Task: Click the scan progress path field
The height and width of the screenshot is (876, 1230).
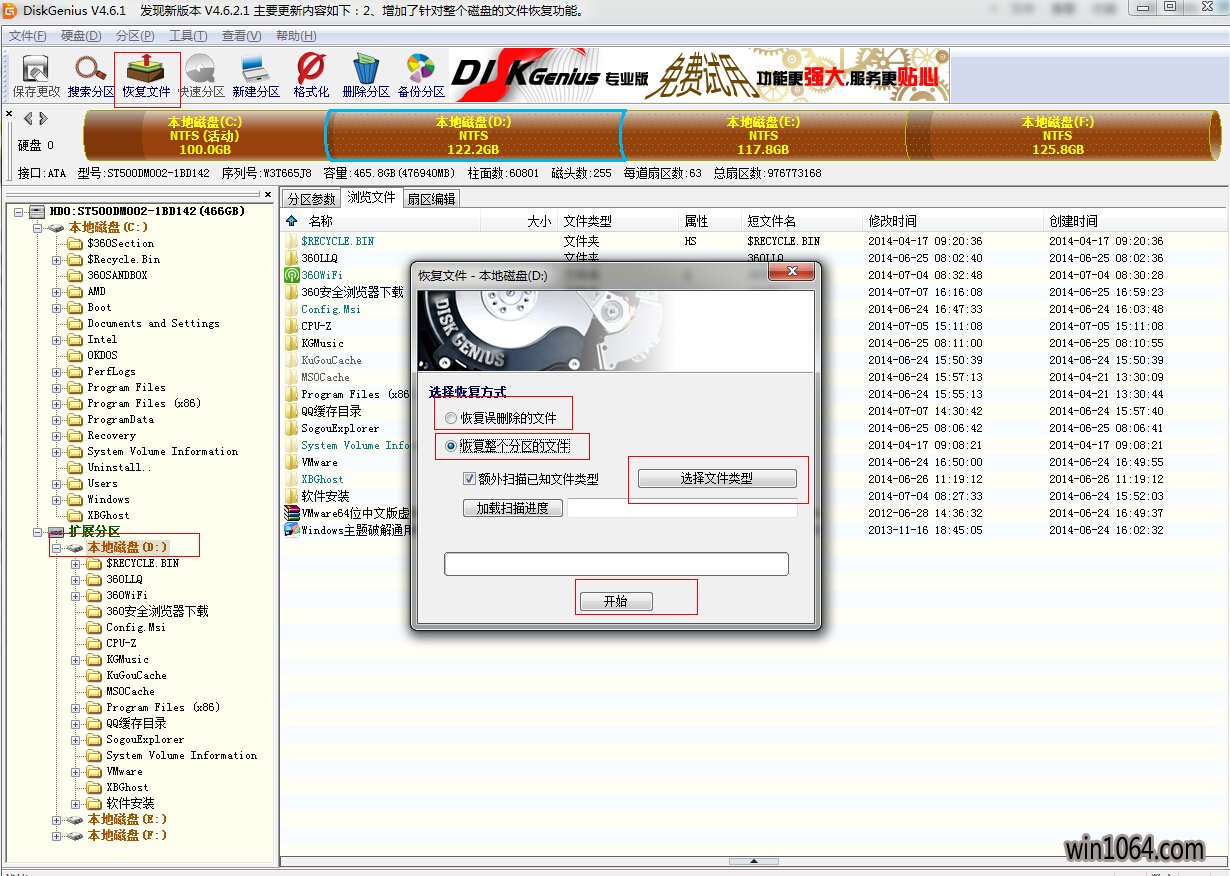Action: coord(683,508)
